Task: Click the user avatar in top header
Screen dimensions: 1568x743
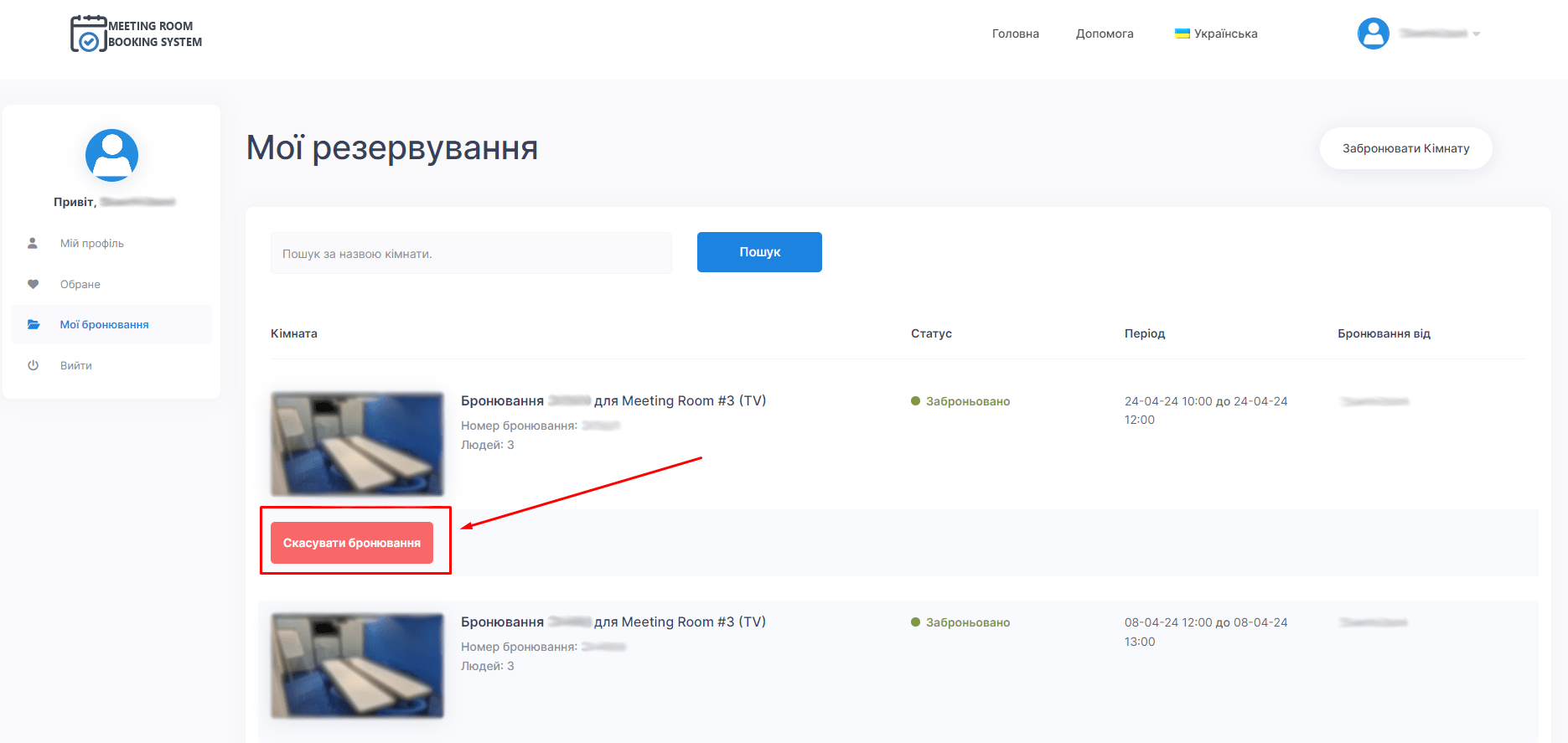Action: [x=1373, y=34]
